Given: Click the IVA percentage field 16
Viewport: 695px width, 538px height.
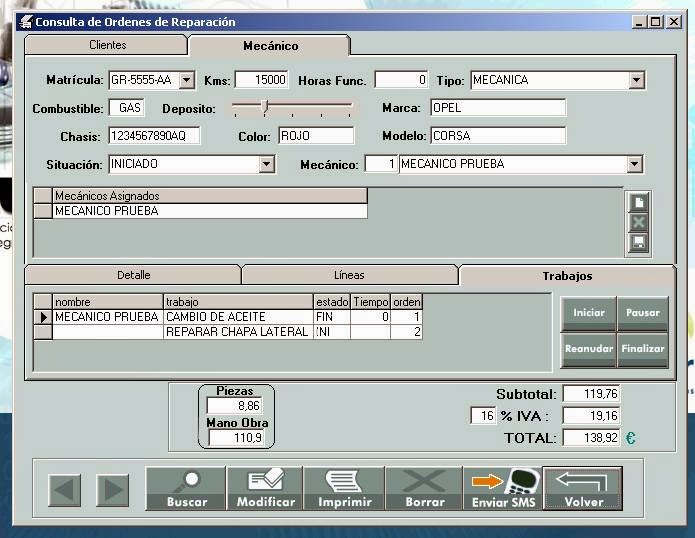Looking at the screenshot, I should pyautogui.click(x=483, y=416).
